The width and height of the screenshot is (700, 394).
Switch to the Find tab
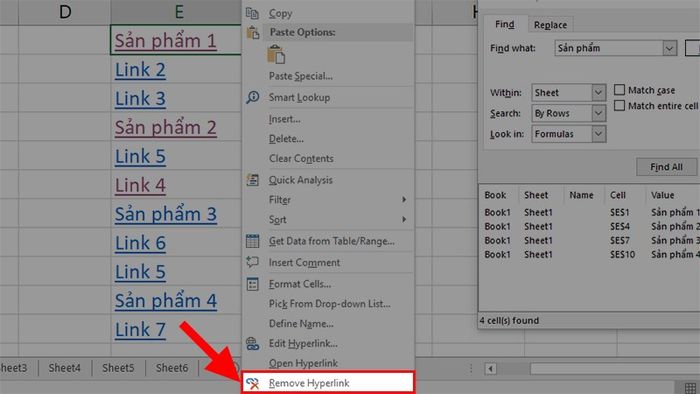504,25
